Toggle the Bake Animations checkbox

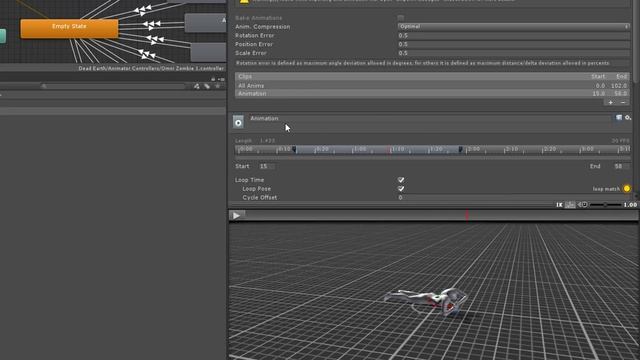coord(401,18)
